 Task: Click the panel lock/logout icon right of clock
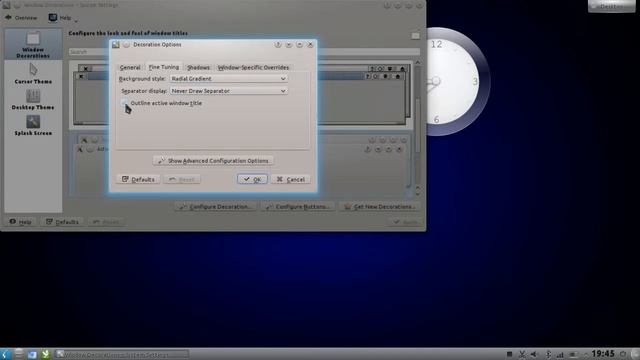pos(623,354)
